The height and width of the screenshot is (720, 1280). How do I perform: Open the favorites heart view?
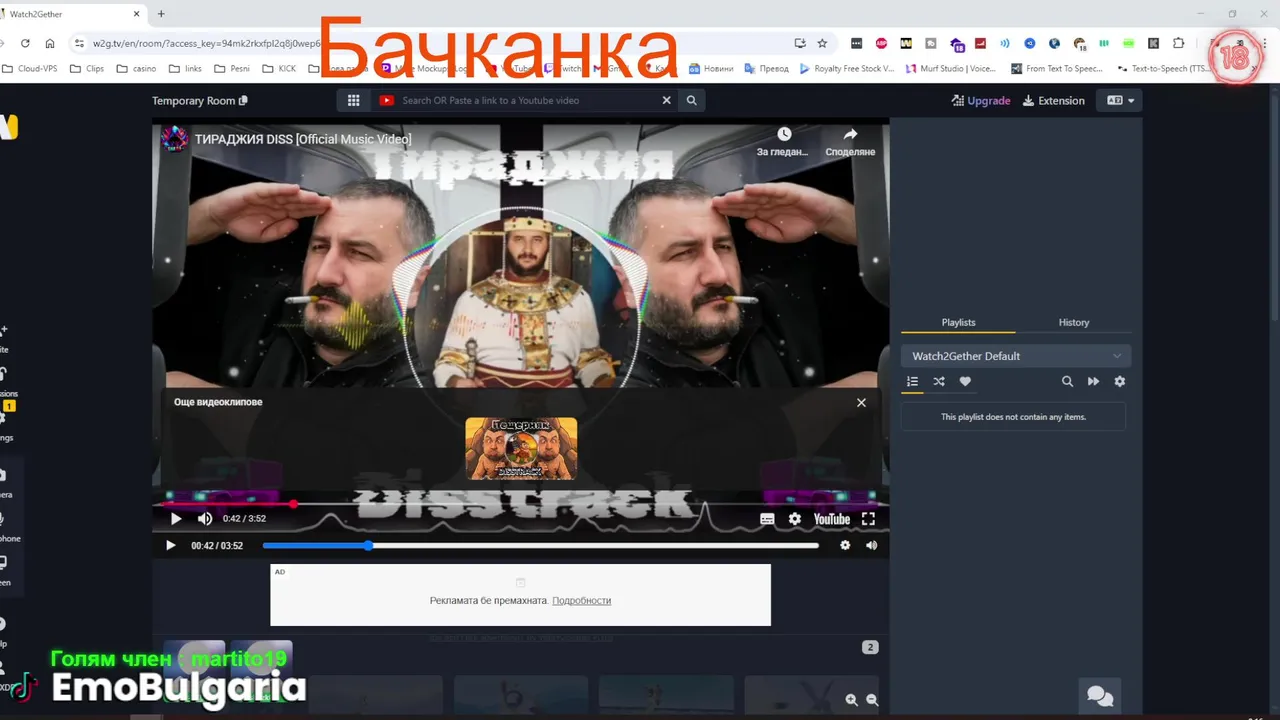click(x=965, y=381)
